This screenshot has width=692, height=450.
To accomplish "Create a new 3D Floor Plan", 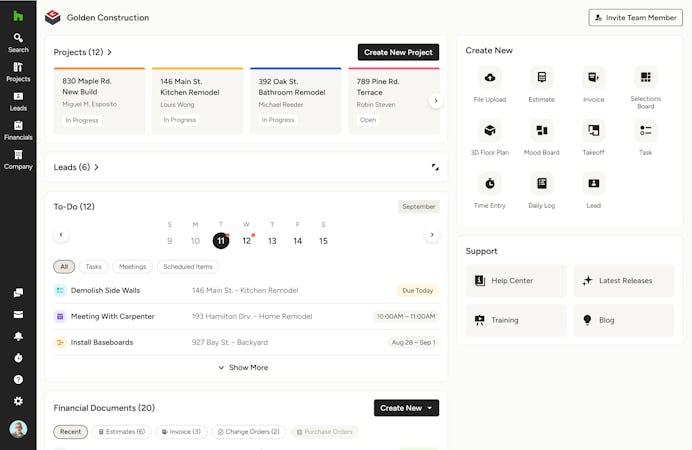I will (x=489, y=137).
